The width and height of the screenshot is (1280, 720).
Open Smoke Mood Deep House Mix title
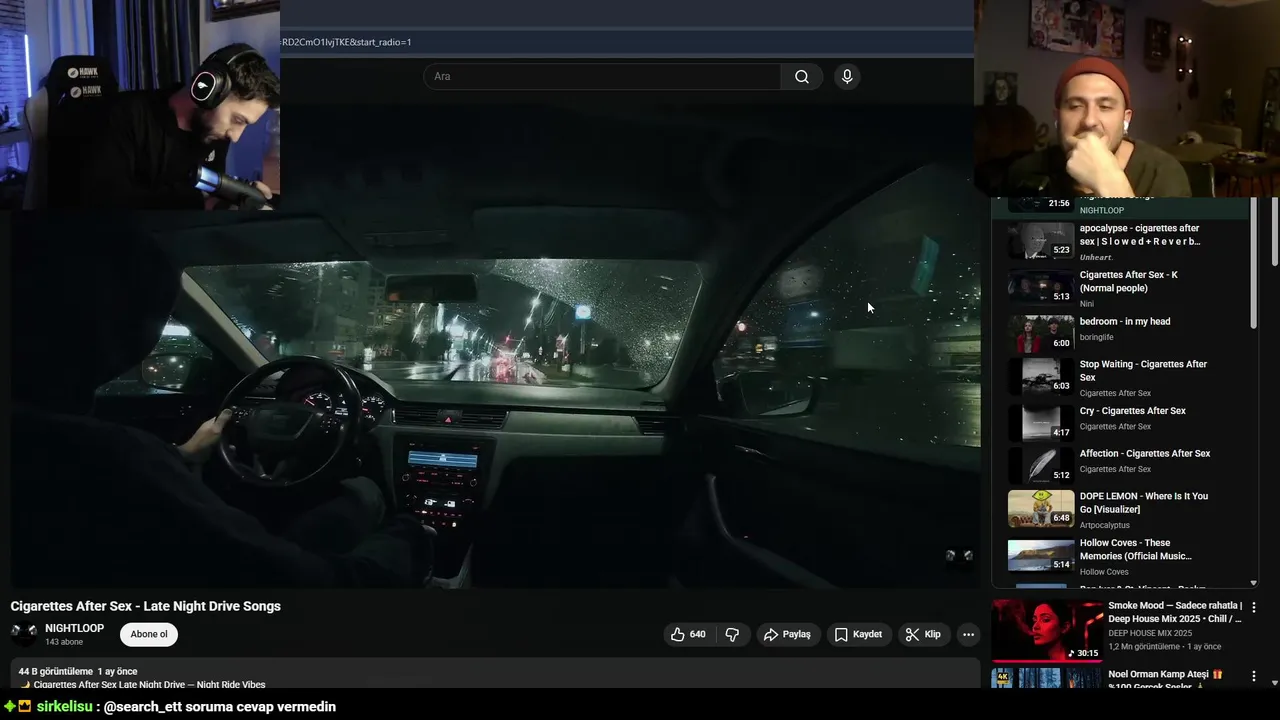coord(1175,612)
